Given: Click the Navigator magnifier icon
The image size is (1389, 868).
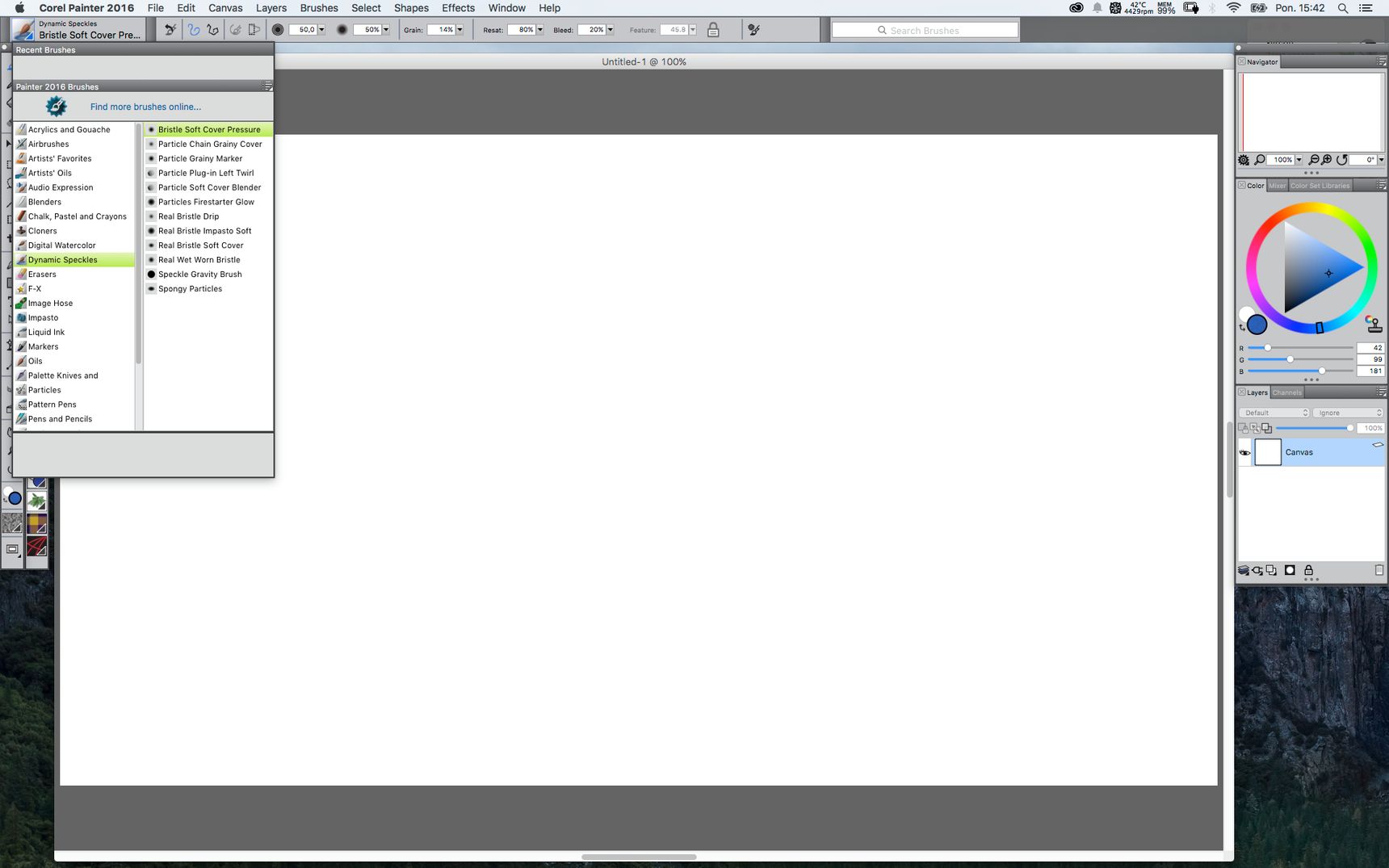Looking at the screenshot, I should (x=1260, y=160).
